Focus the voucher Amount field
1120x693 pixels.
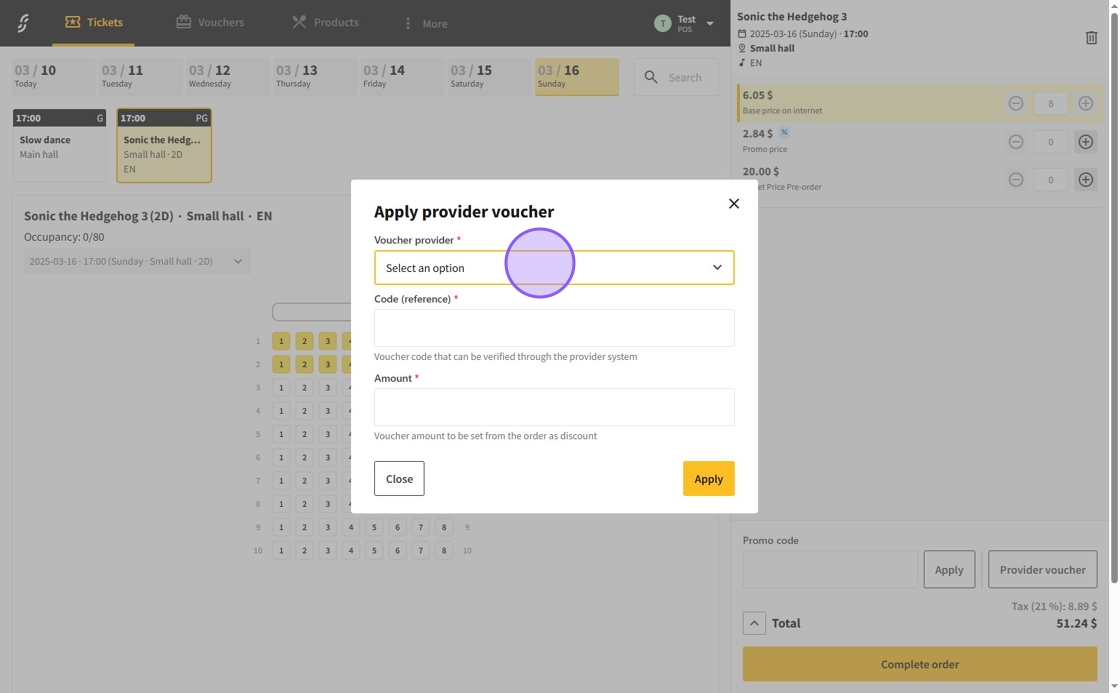point(554,407)
